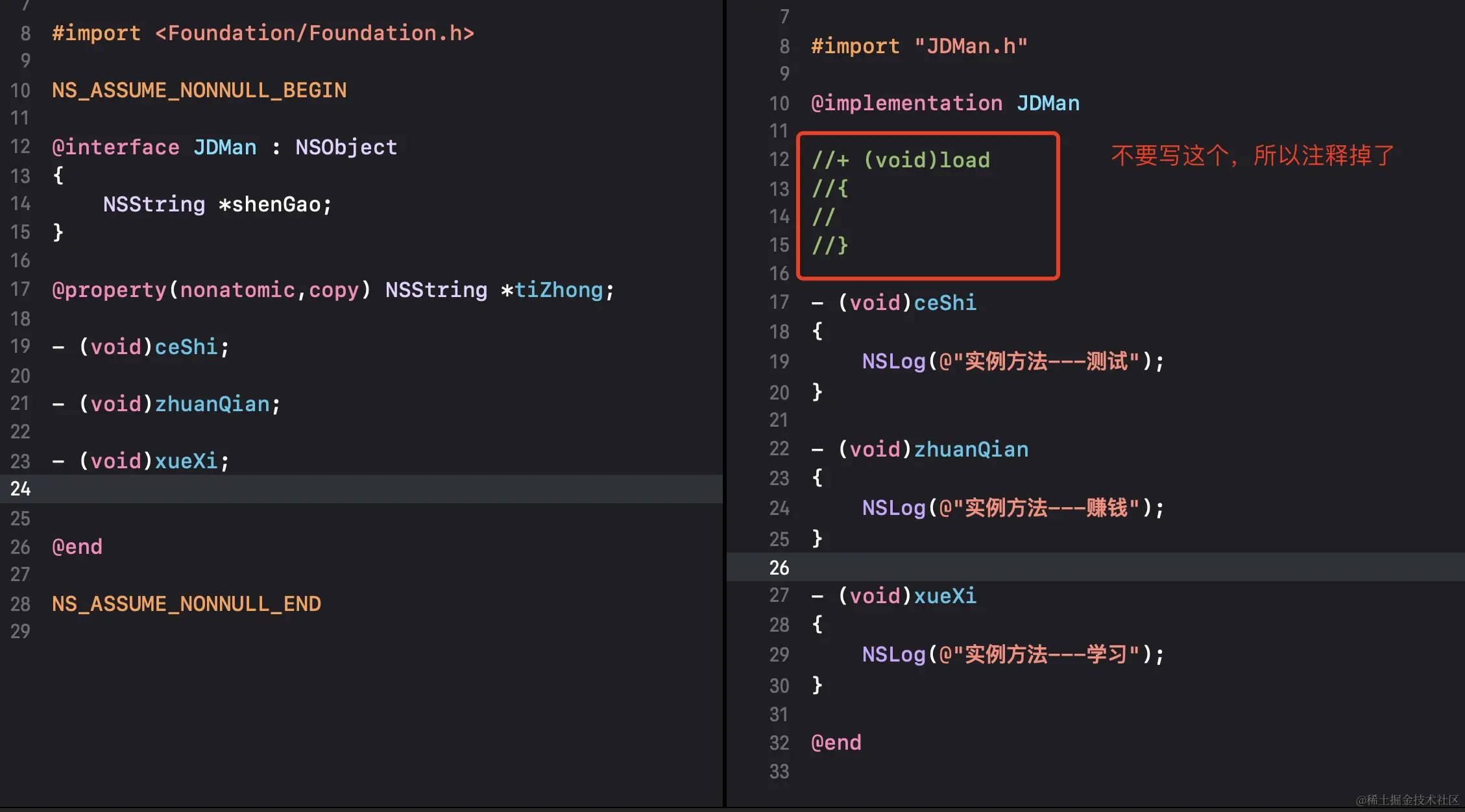Click line number 17 in left gutter

click(x=20, y=289)
